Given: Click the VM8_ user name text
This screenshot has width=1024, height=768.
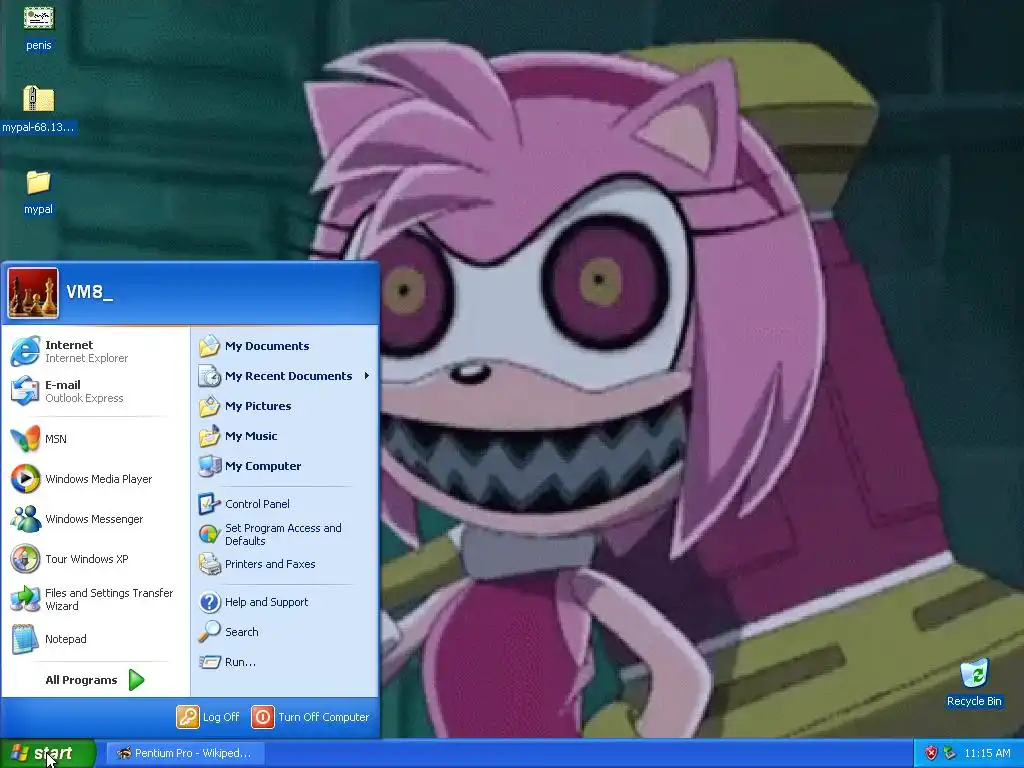Looking at the screenshot, I should click(x=89, y=292).
